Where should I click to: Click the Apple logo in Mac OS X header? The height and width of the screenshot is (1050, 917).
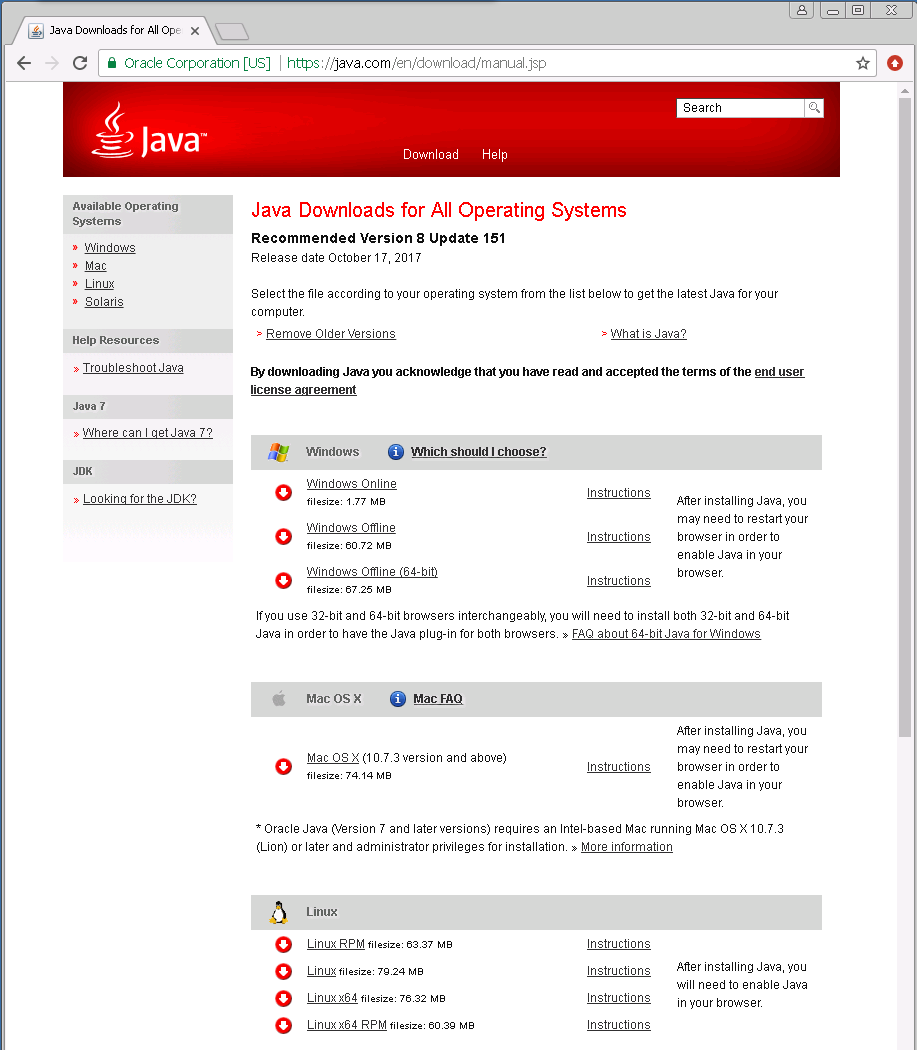279,698
